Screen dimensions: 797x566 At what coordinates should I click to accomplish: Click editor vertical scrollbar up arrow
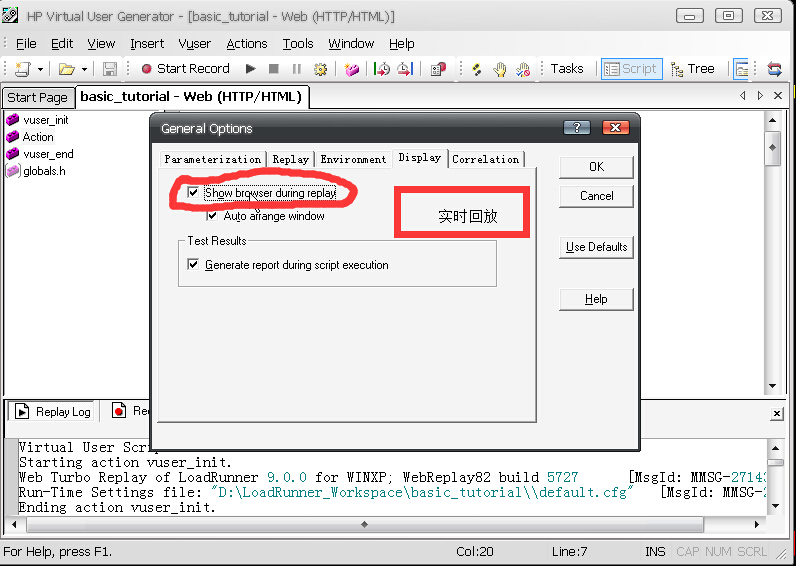[x=773, y=120]
